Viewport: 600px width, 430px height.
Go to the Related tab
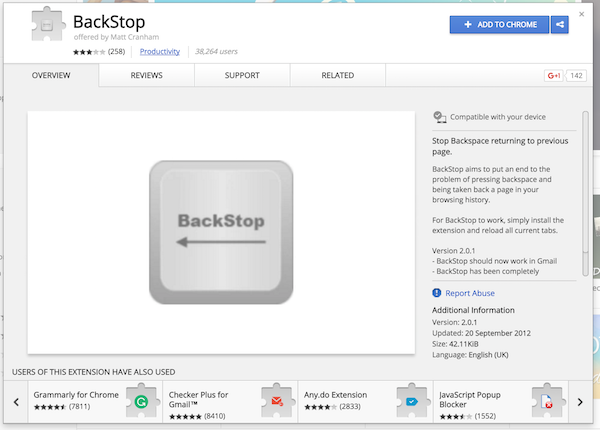pos(337,75)
